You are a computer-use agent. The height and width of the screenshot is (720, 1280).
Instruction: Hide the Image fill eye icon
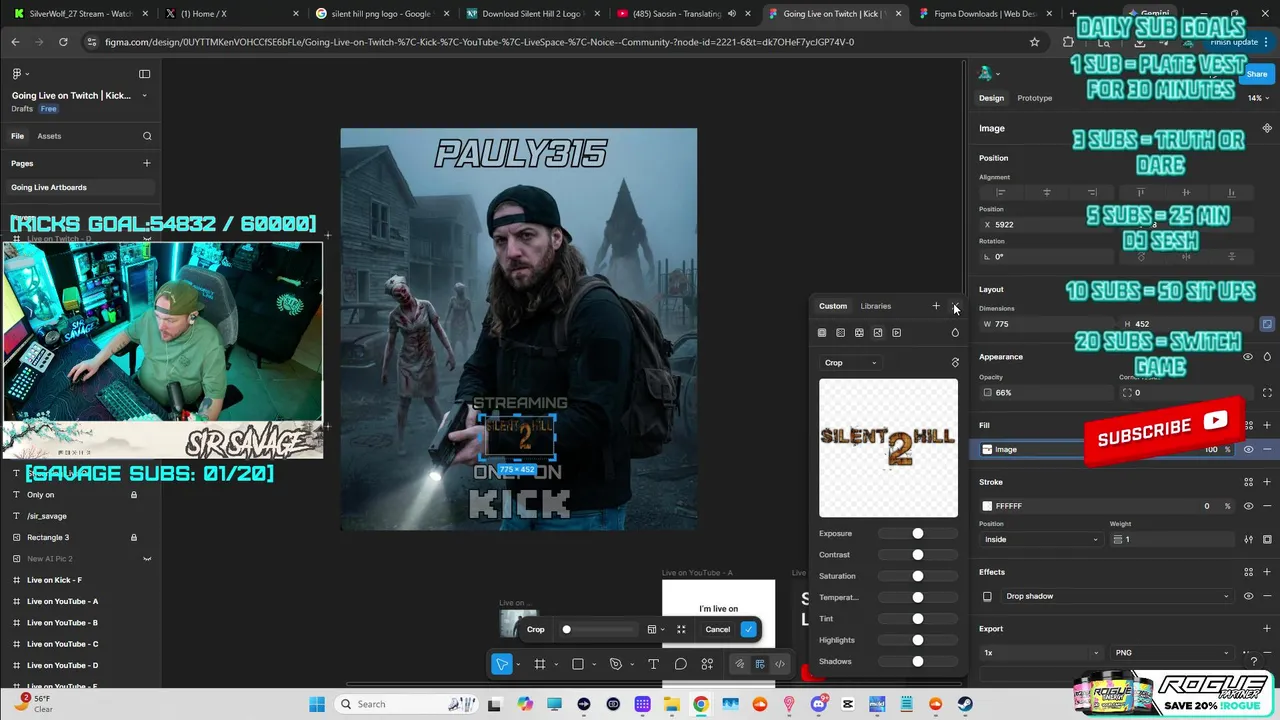click(1248, 450)
